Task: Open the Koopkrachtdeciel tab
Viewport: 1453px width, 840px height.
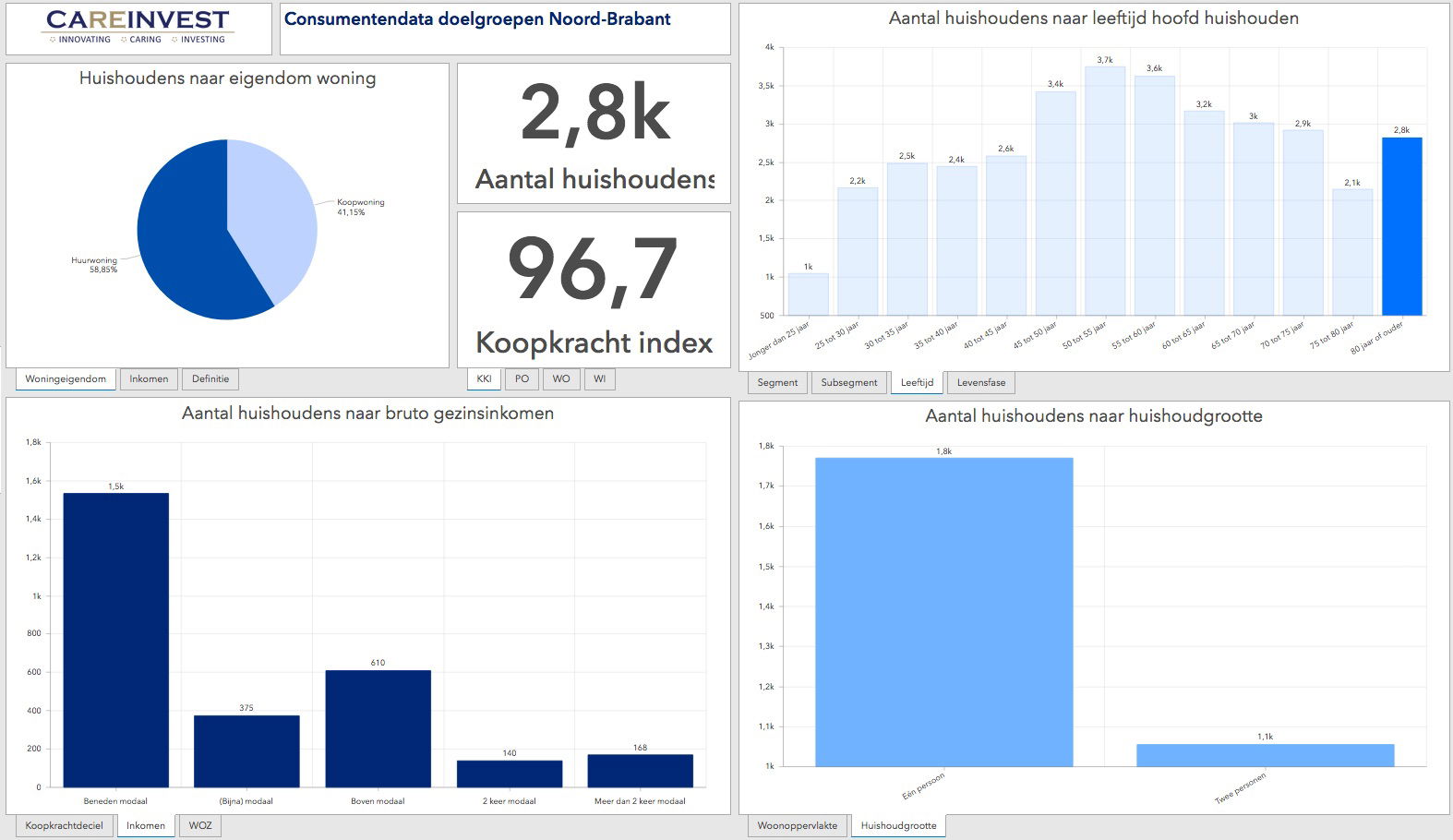Action: pos(65,826)
